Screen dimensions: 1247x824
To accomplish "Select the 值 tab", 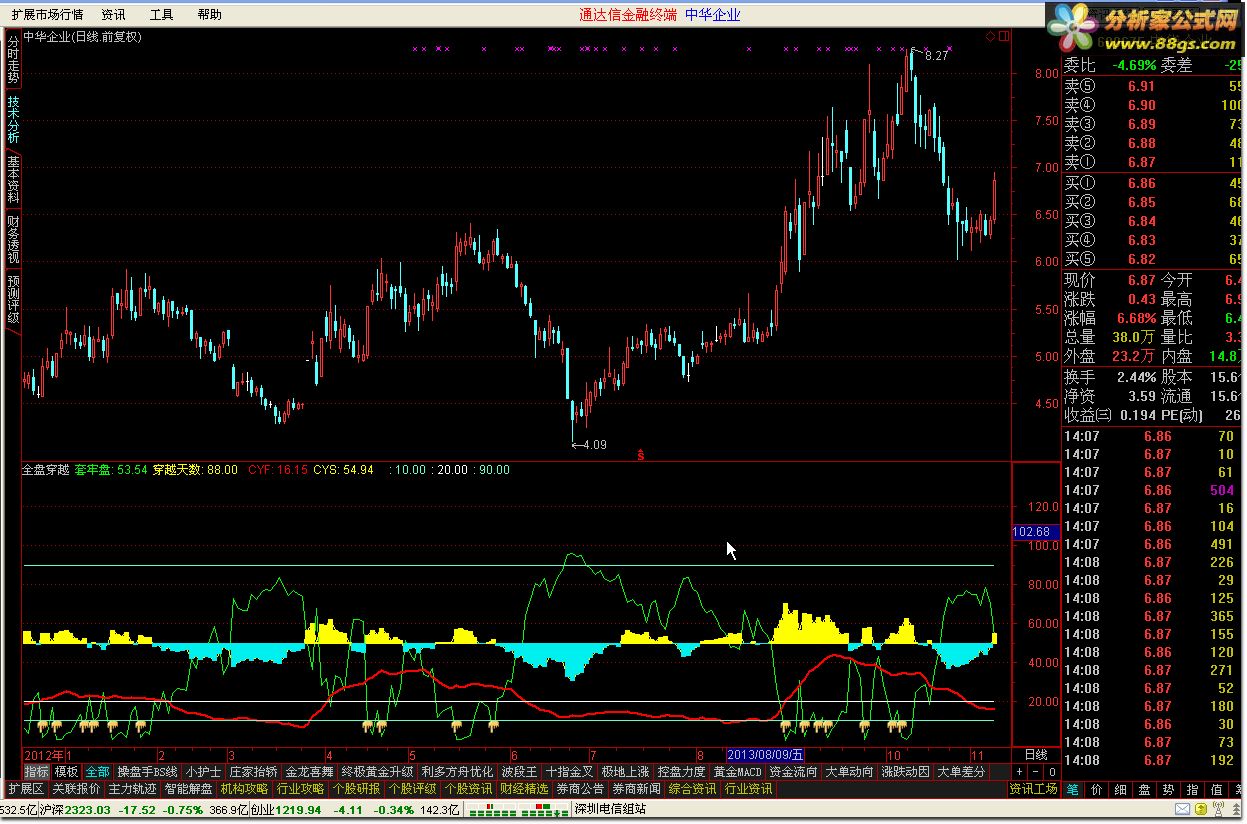I will pos(1217,789).
